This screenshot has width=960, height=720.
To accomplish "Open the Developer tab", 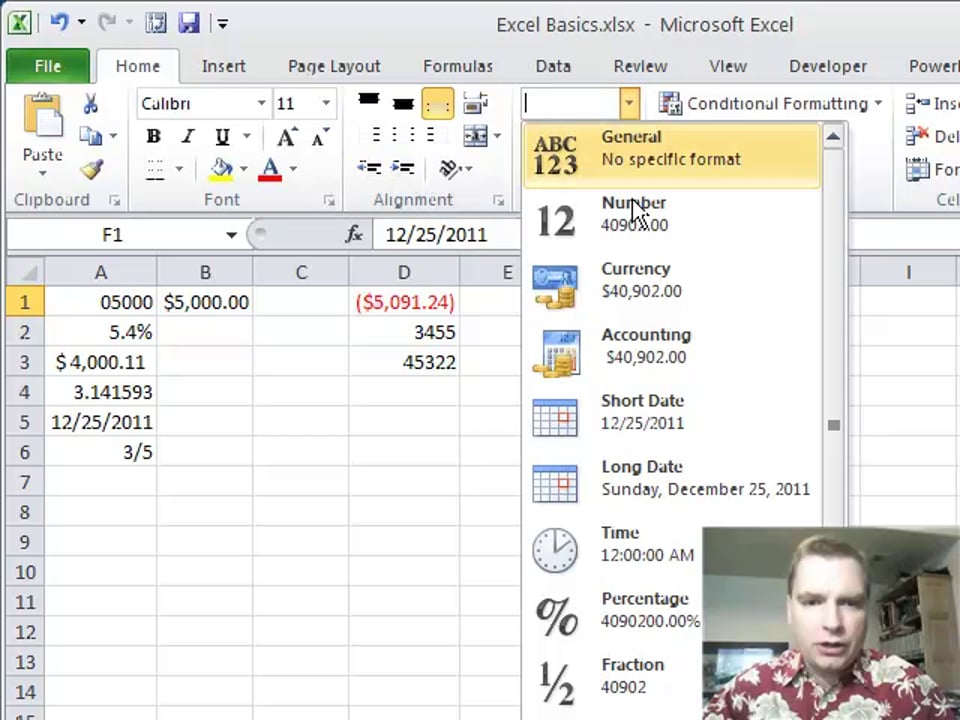I will [x=828, y=66].
